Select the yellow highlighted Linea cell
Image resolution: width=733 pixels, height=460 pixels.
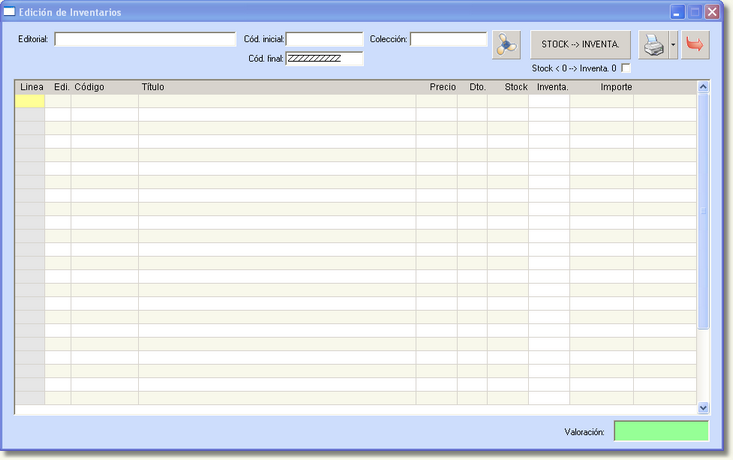(30, 101)
